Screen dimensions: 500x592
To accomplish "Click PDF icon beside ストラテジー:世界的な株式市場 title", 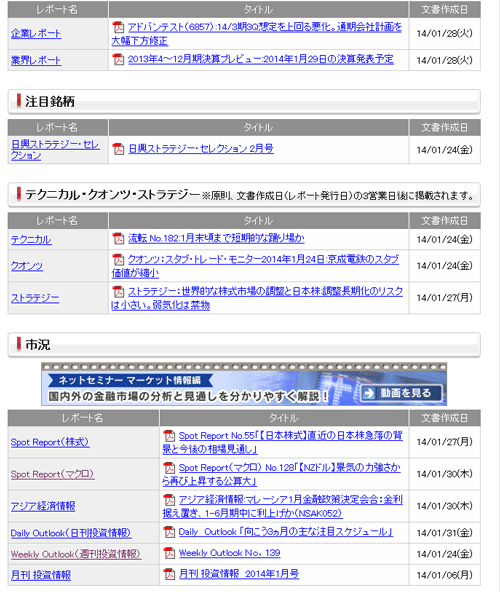I will pyautogui.click(x=118, y=291).
